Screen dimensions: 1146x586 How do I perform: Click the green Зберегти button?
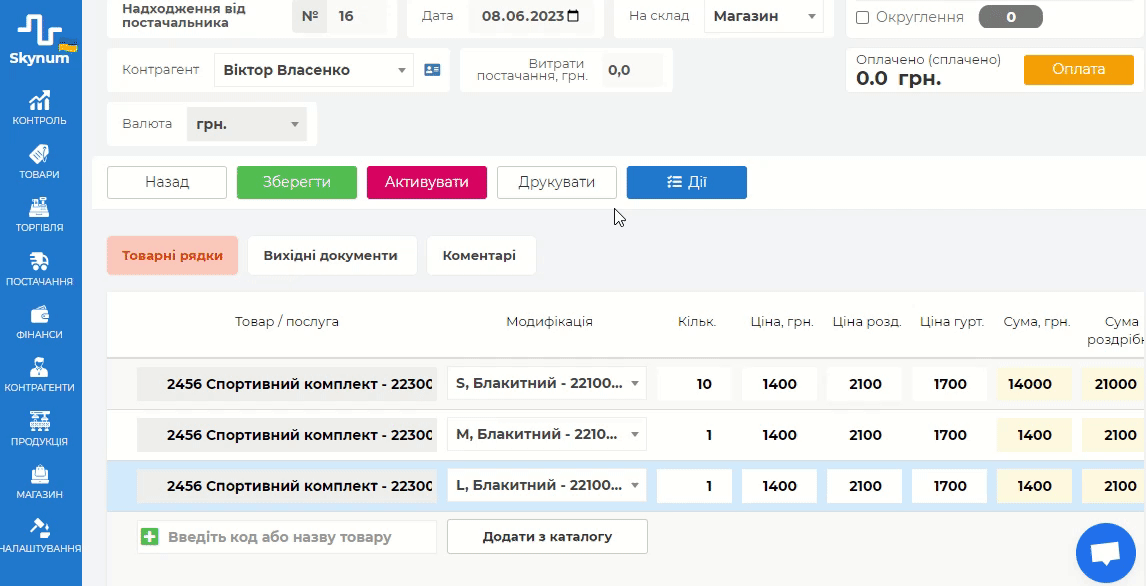(x=297, y=183)
